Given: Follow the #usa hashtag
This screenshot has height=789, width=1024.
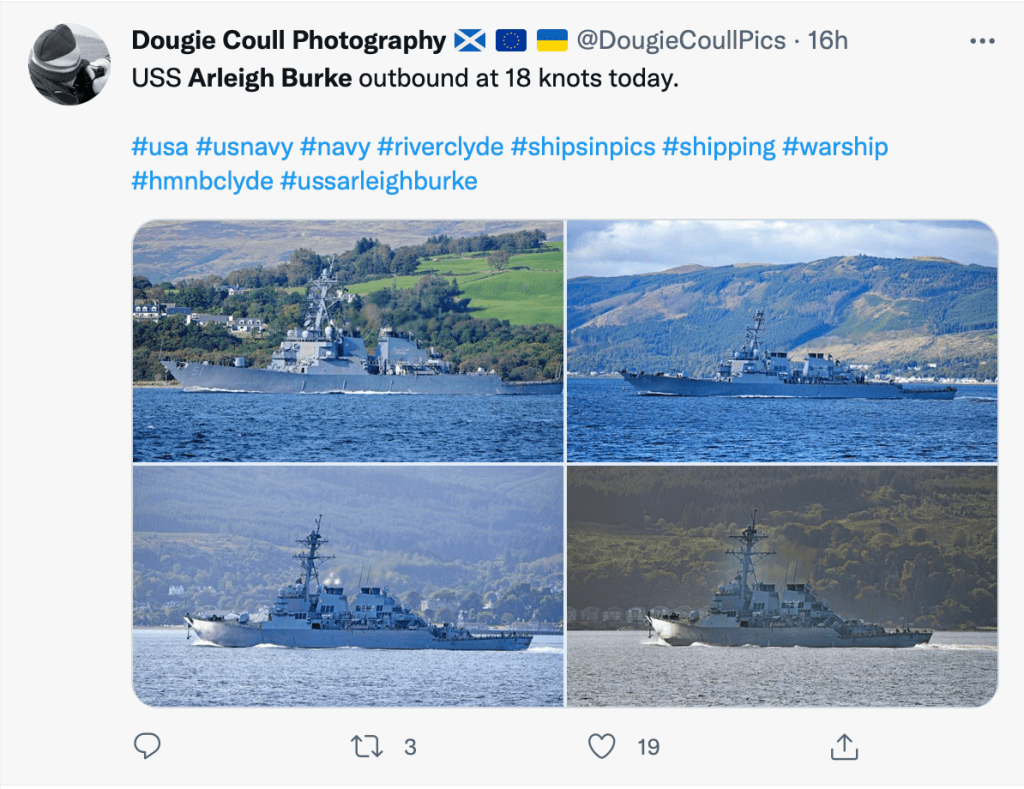Looking at the screenshot, I should click(x=160, y=146).
